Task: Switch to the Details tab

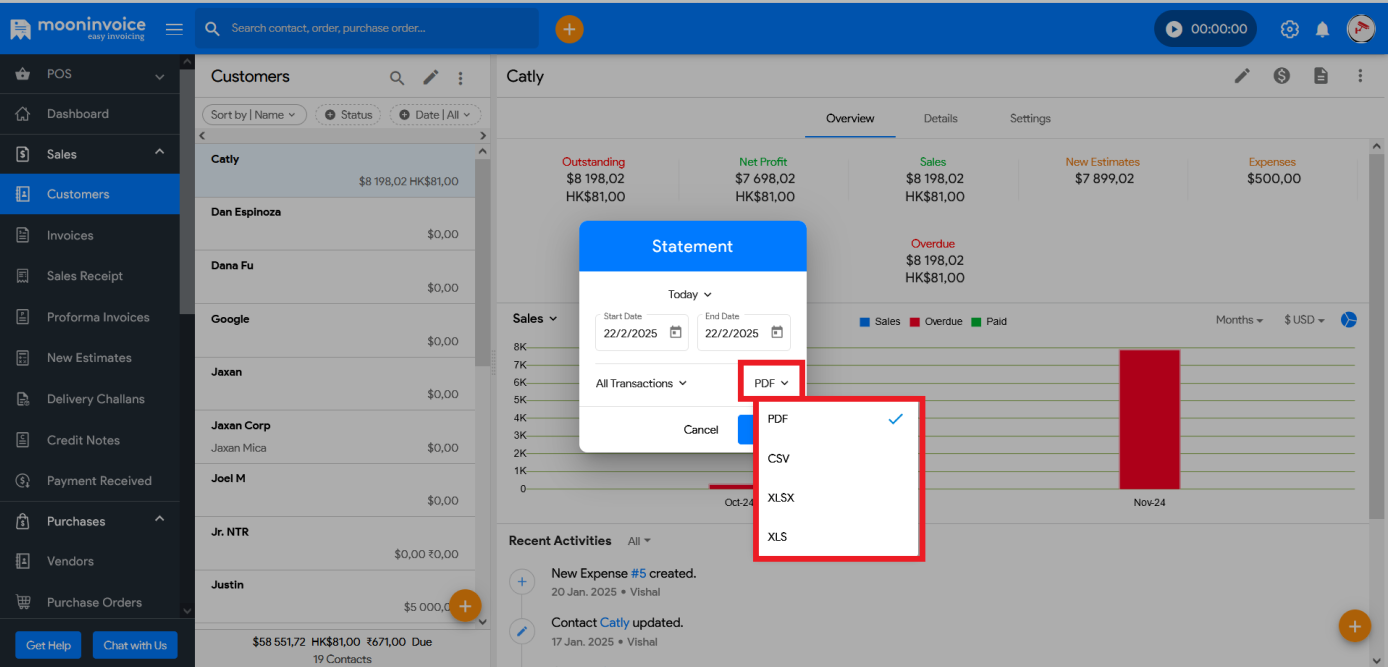Action: coord(940,118)
